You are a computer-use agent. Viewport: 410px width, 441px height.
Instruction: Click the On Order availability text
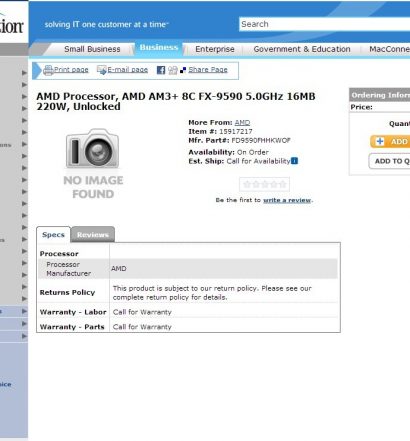[253, 152]
